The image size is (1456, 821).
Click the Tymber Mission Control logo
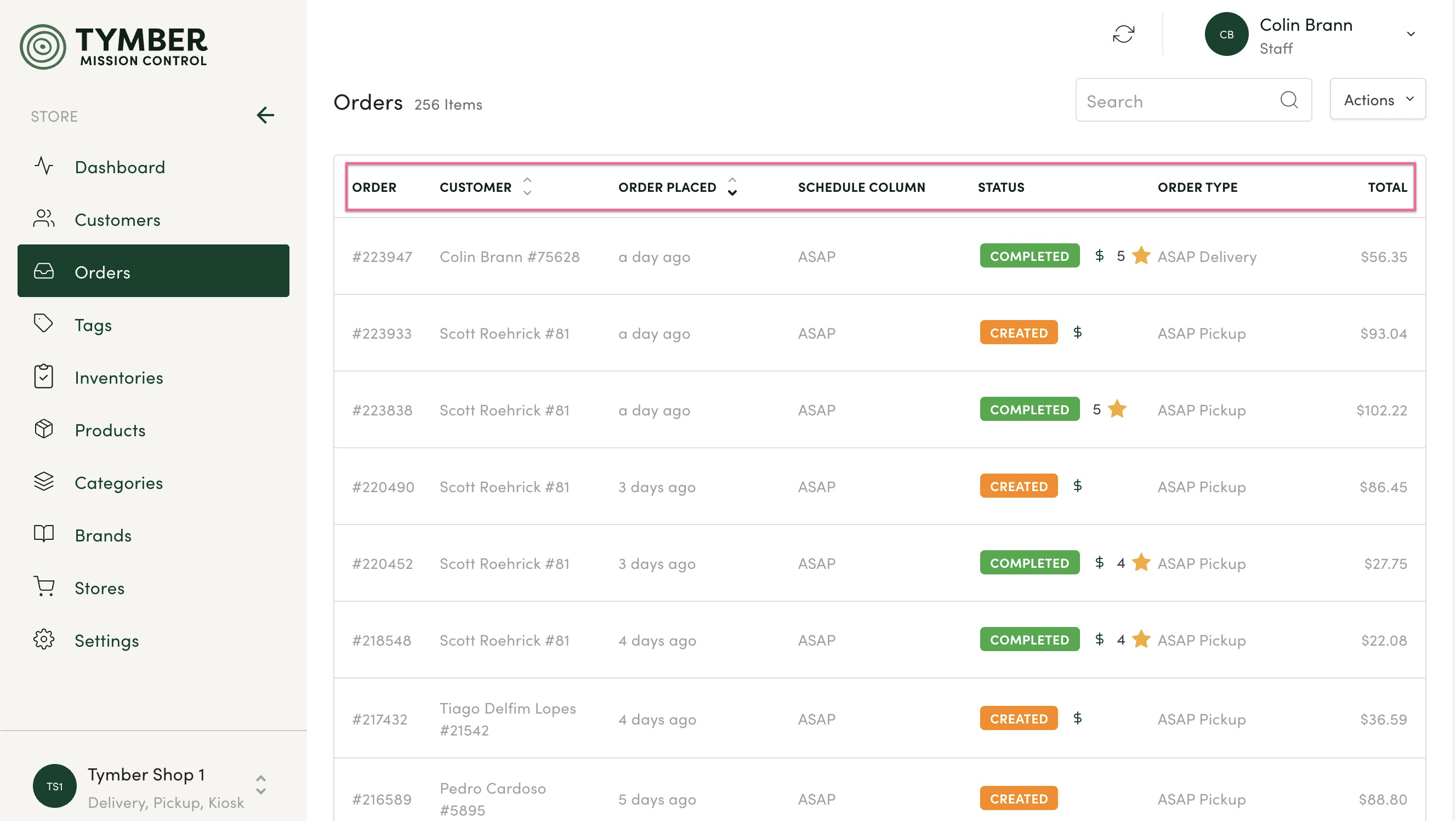click(113, 47)
